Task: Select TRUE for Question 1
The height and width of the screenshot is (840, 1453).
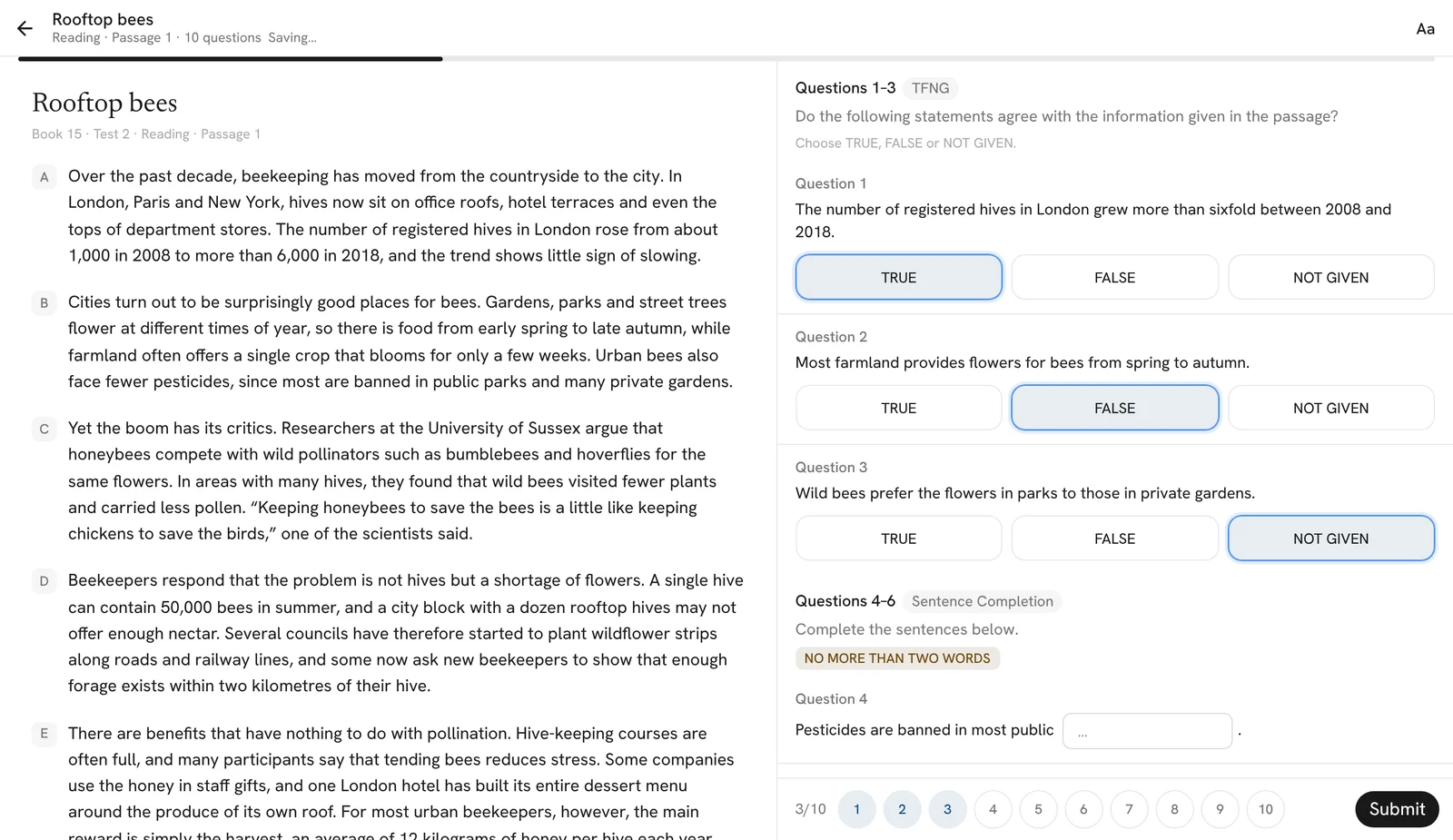Action: [898, 277]
